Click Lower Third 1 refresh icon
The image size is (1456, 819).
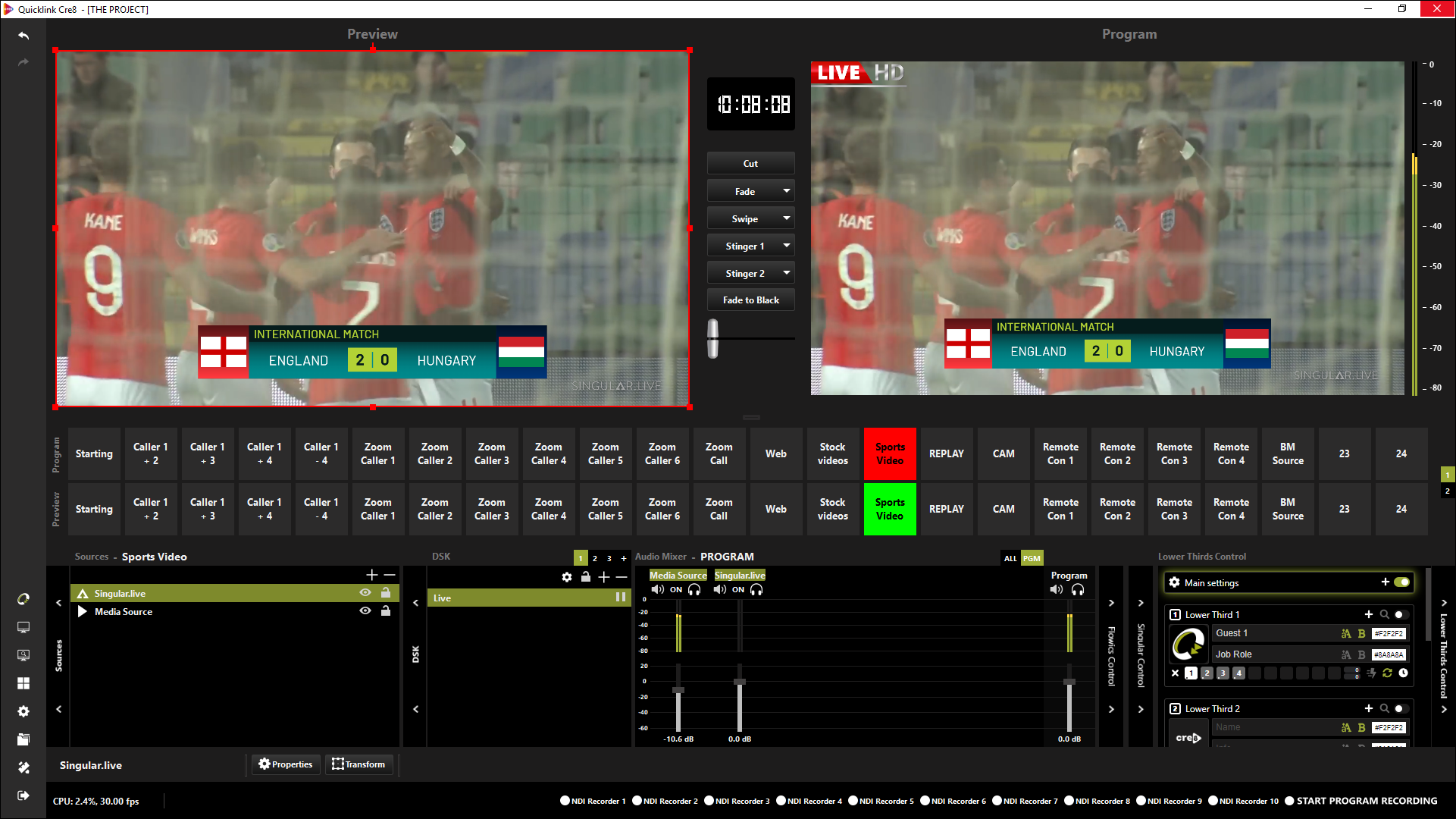point(1387,673)
